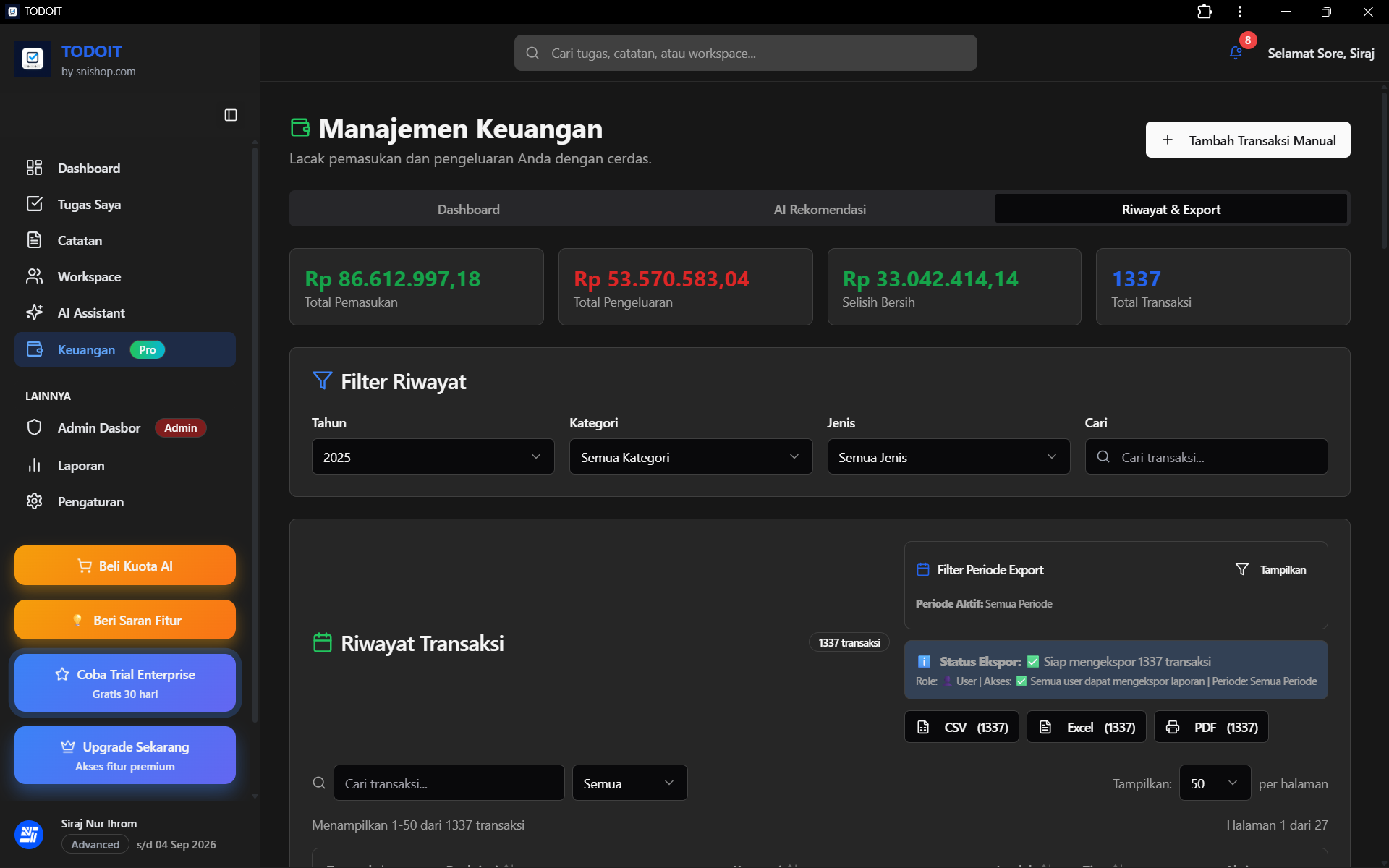This screenshot has height=868, width=1389.
Task: Open the three-dot browser menu
Action: click(x=1239, y=12)
